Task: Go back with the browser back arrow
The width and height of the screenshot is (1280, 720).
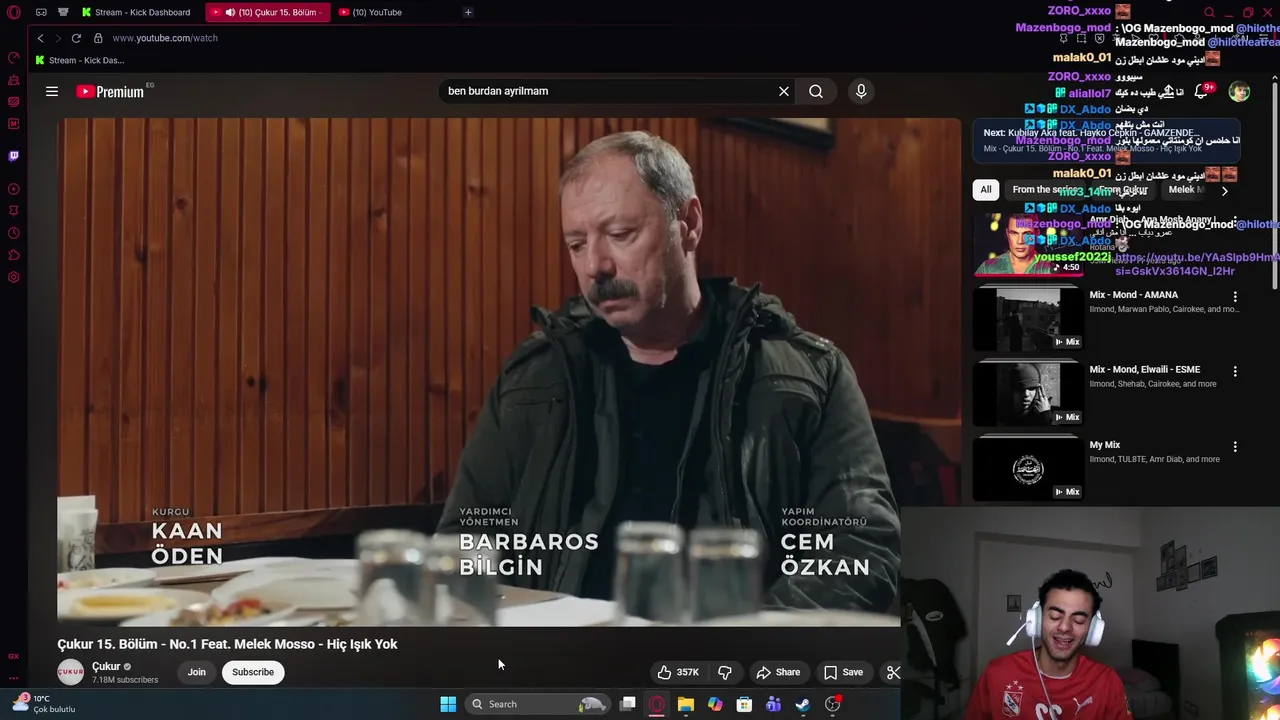Action: (41, 38)
